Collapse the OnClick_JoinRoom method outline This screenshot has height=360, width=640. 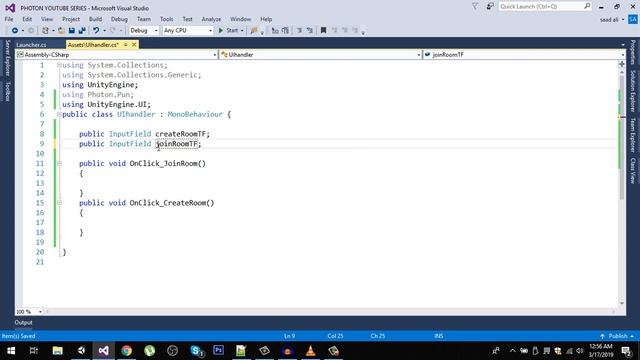(x=60, y=164)
